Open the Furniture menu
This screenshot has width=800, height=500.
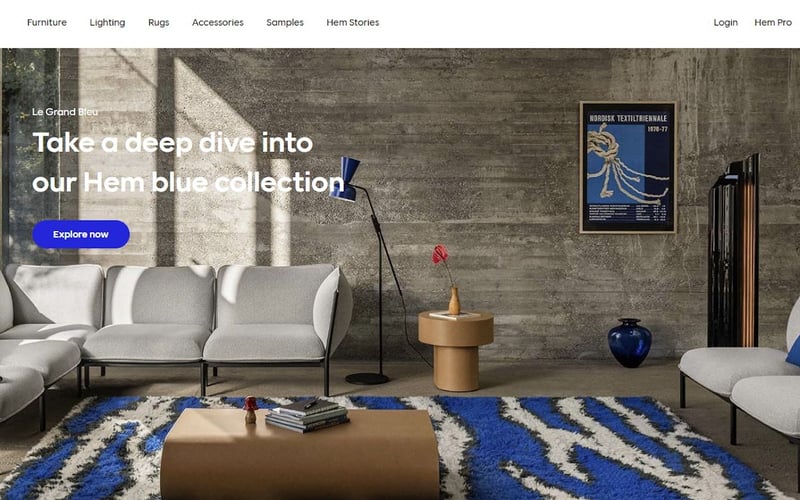(46, 22)
